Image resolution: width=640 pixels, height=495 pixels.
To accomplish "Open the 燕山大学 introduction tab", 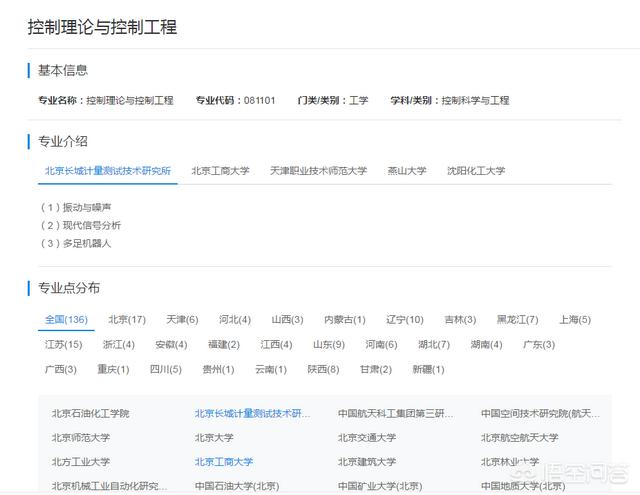I will click(x=407, y=171).
